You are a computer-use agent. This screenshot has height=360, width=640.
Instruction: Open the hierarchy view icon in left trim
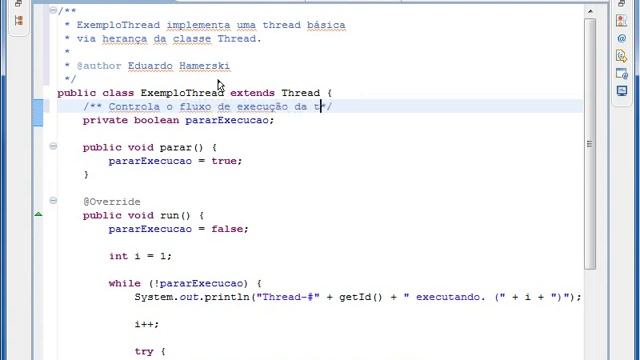[18, 20]
